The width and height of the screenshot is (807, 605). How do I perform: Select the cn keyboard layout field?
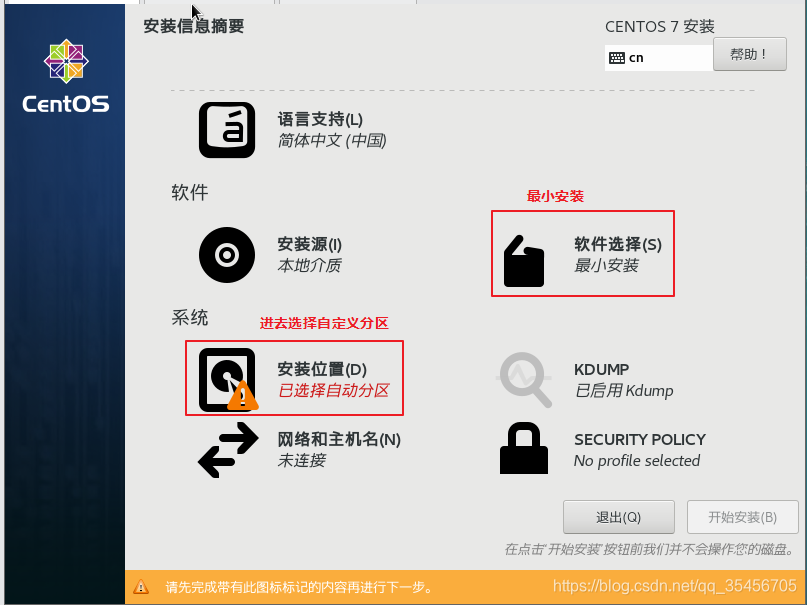pyautogui.click(x=659, y=58)
